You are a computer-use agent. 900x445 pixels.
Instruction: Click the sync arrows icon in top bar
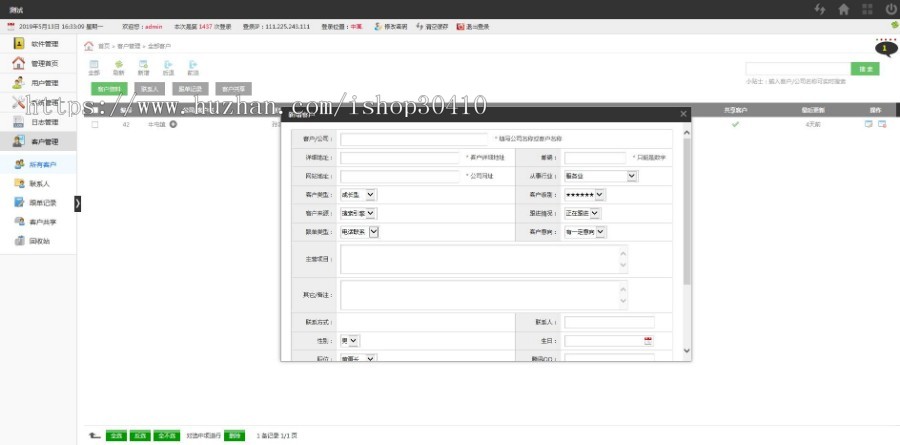pyautogui.click(x=819, y=9)
